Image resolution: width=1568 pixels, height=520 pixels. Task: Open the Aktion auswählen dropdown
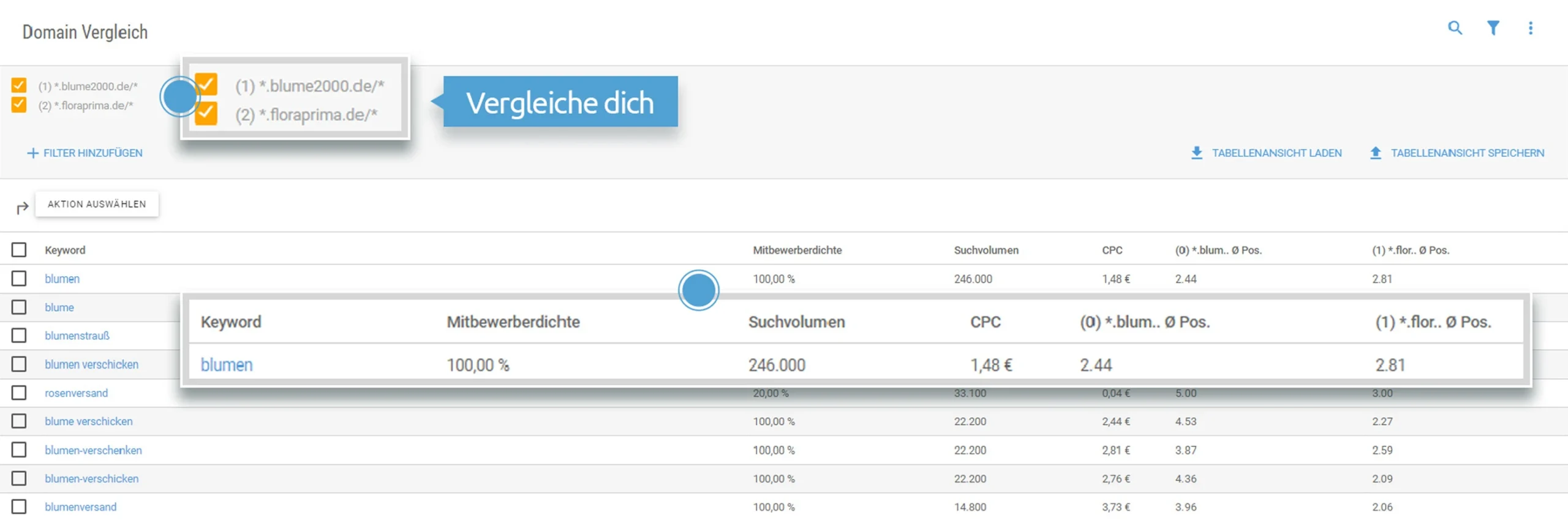(97, 204)
